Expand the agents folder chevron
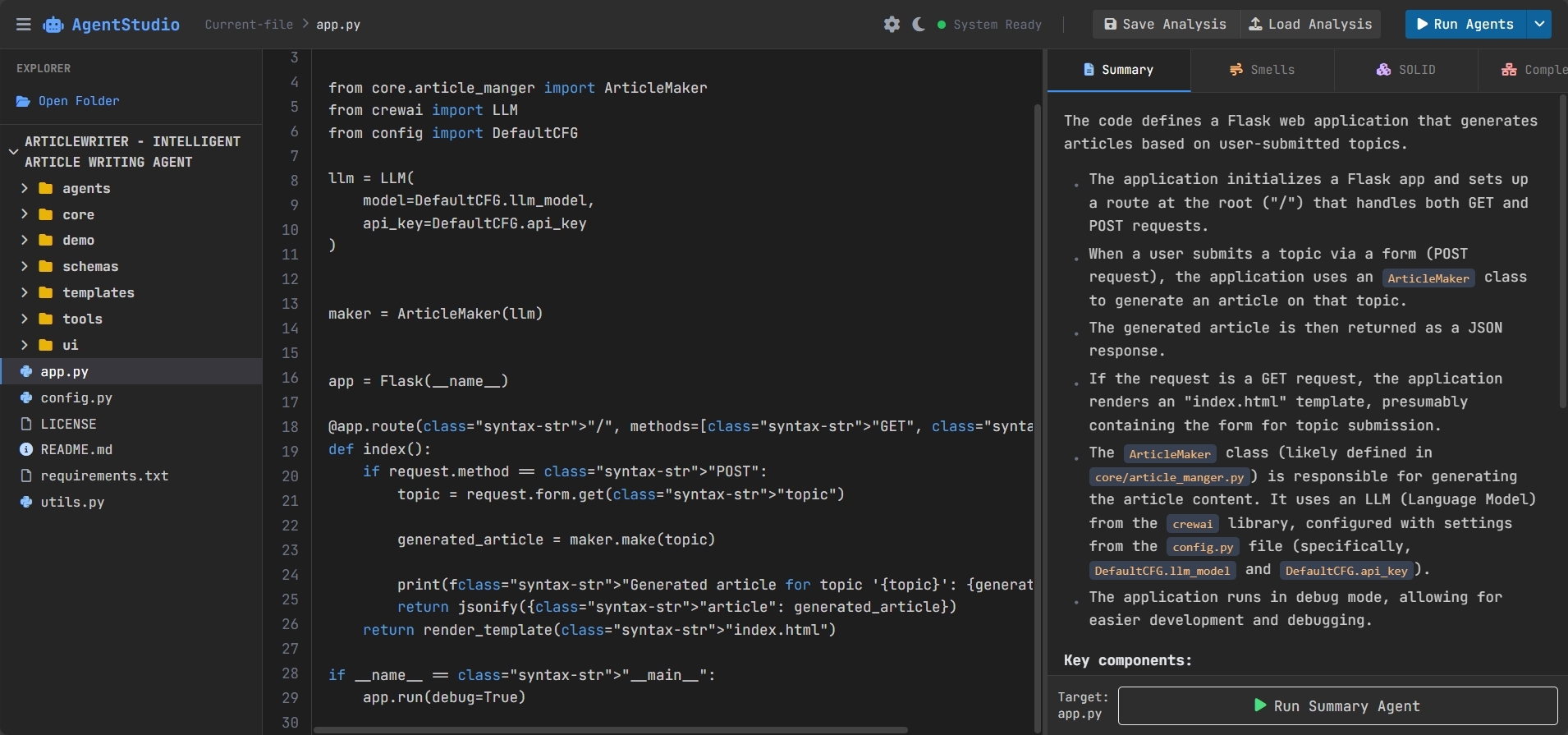The image size is (1568, 735). tap(25, 188)
